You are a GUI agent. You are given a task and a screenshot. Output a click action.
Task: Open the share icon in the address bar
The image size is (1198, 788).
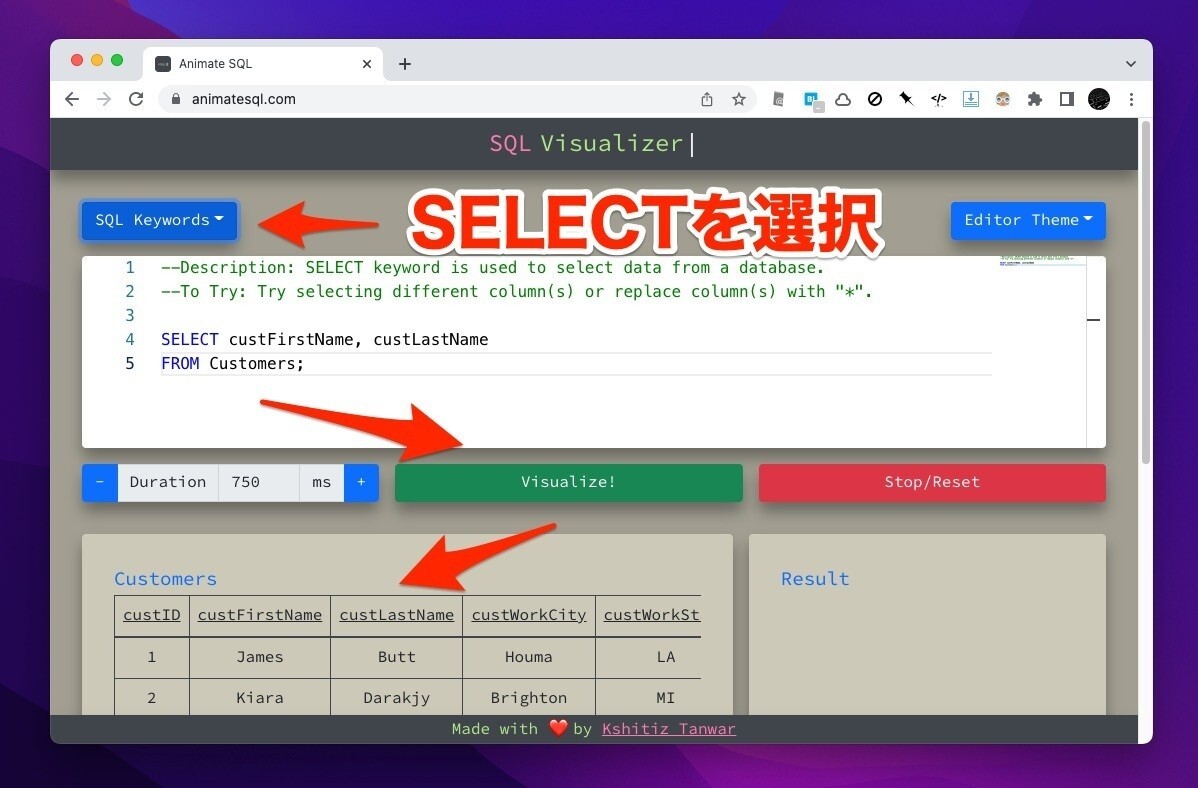pos(707,99)
